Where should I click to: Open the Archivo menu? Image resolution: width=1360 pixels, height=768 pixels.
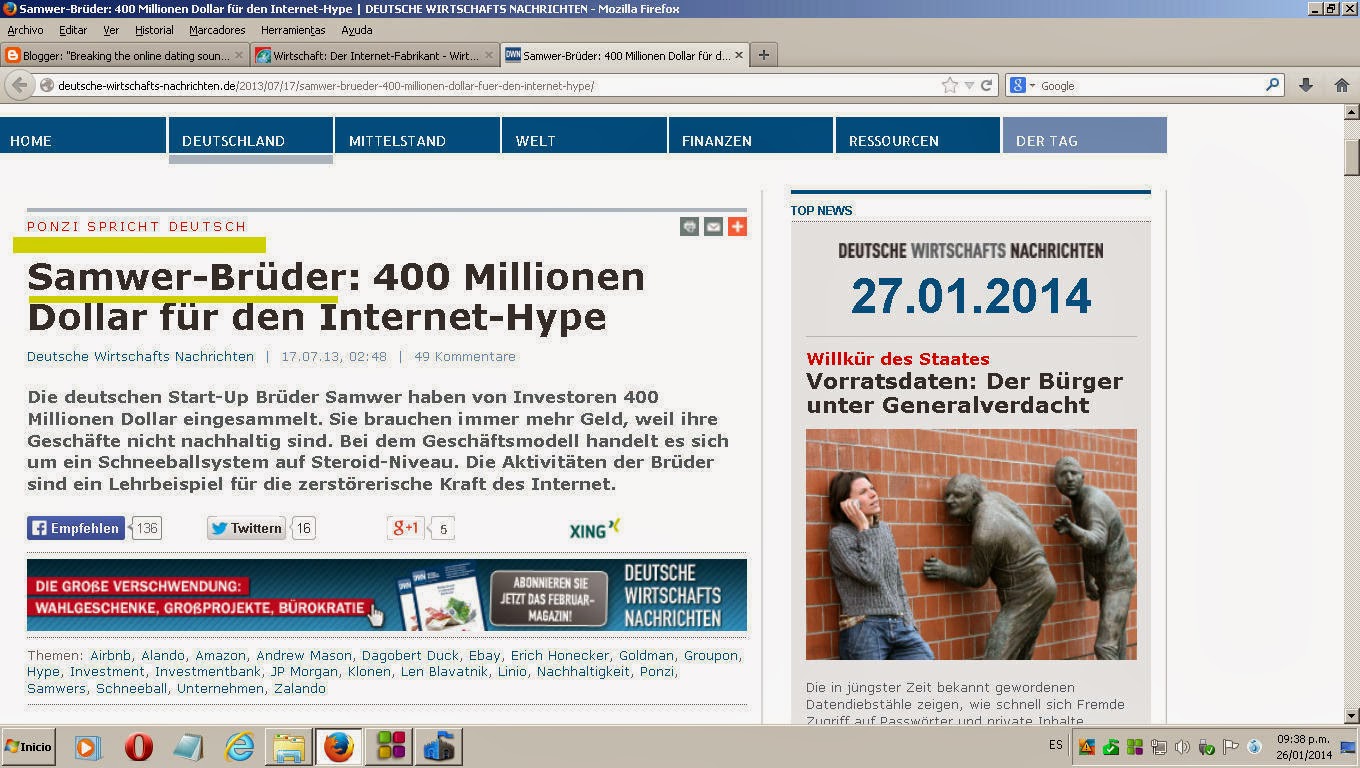tap(25, 30)
